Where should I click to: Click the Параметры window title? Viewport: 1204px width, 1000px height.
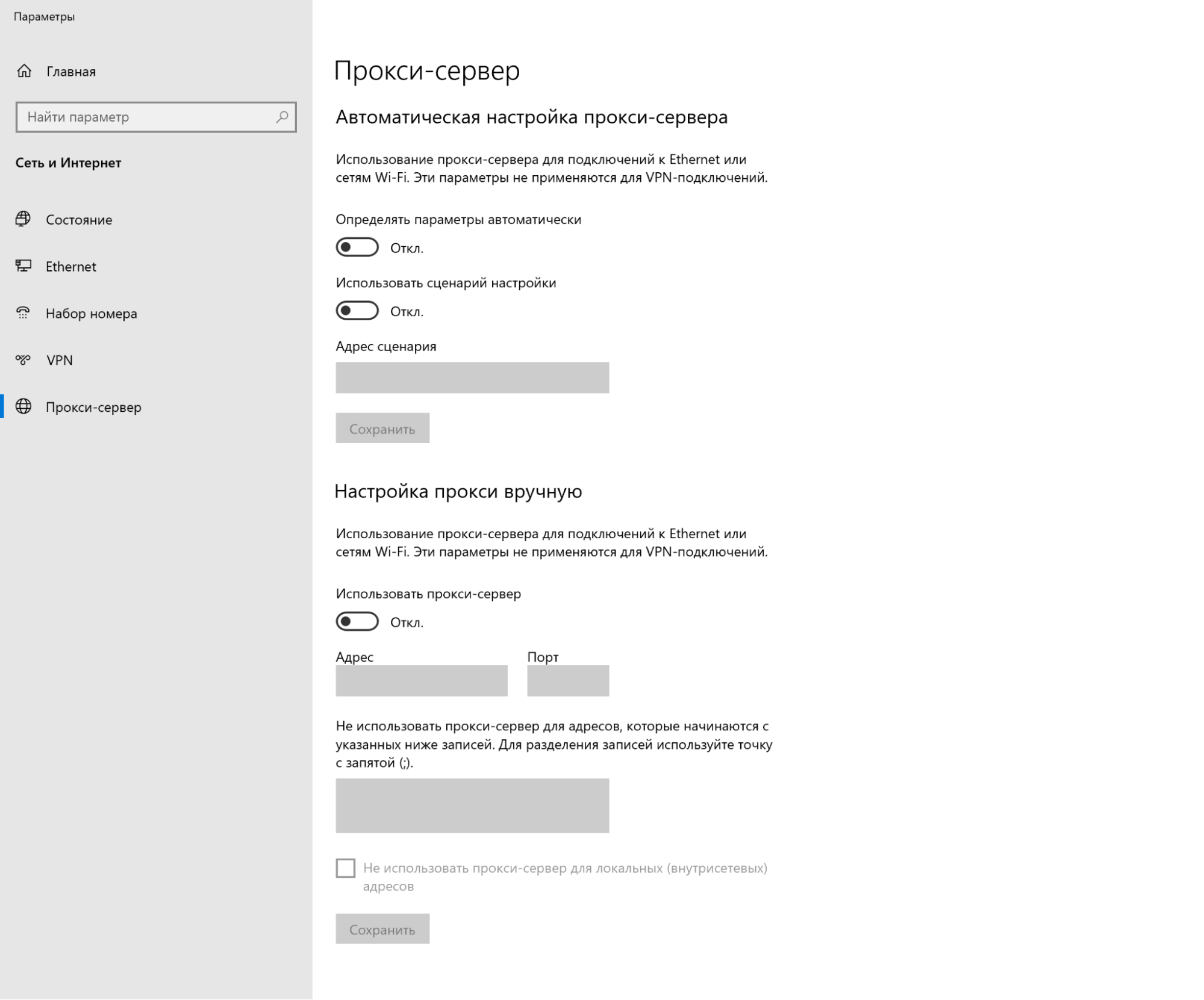(45, 17)
